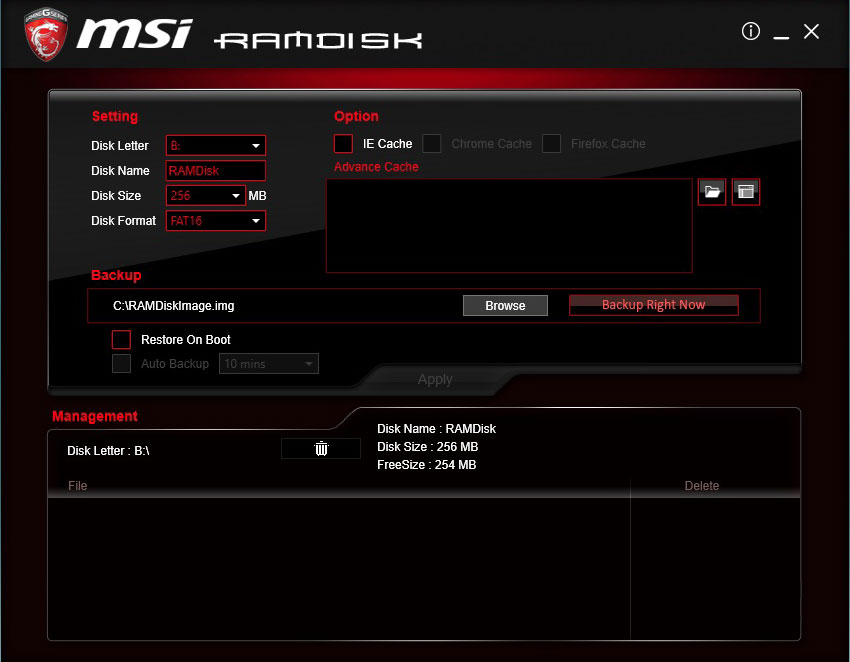Click the backup path C:\RAMDiskImage.img
850x662 pixels.
tap(173, 306)
